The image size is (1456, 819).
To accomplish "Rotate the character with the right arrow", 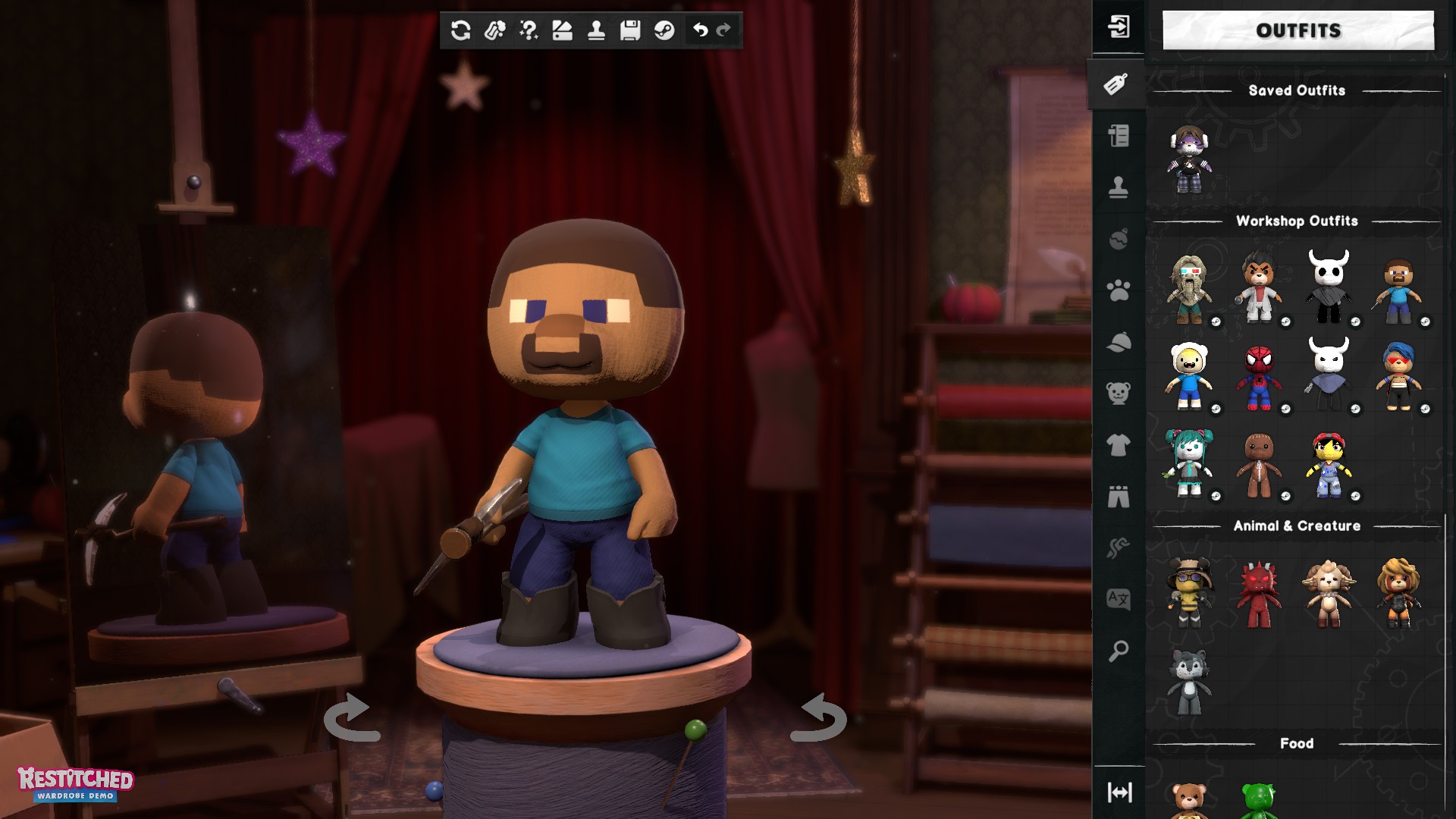I will click(818, 717).
